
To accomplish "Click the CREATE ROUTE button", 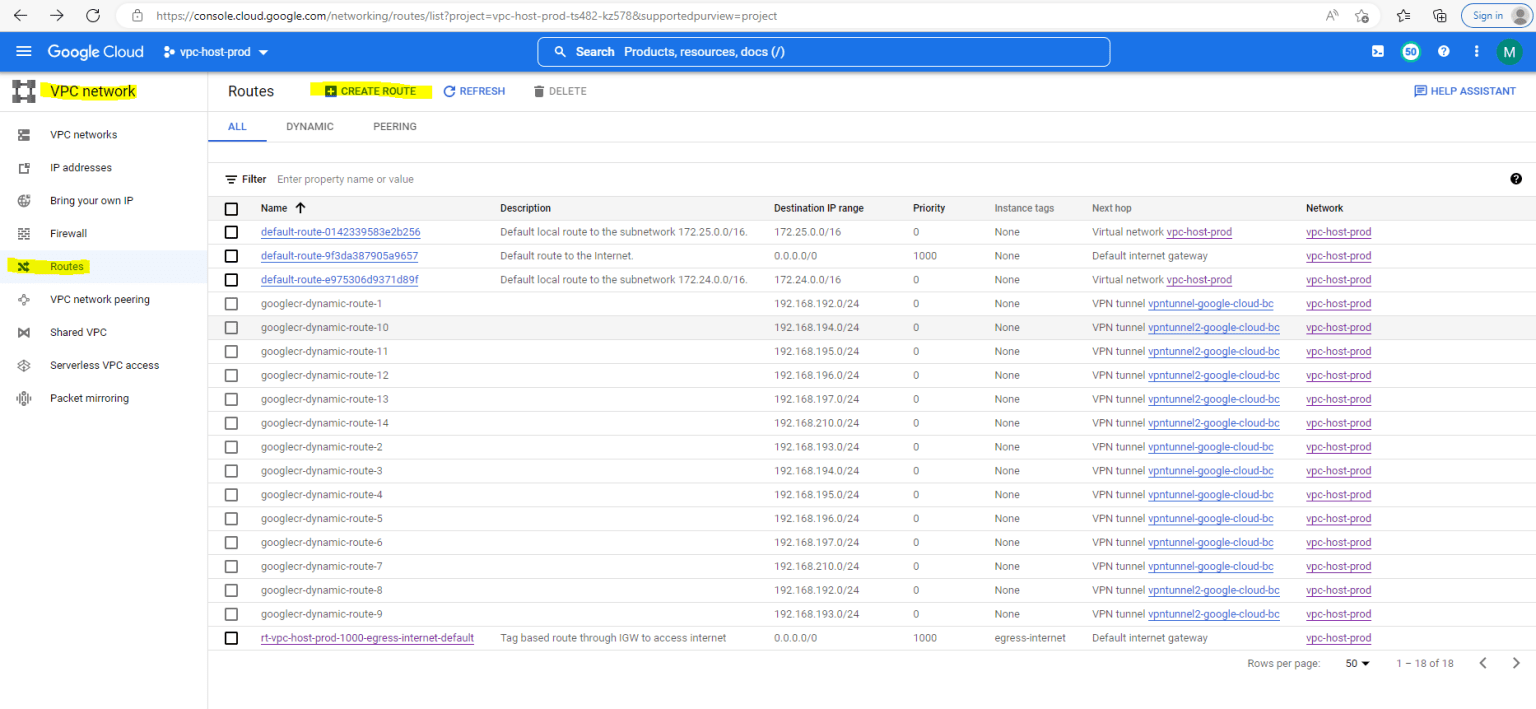I will point(371,90).
